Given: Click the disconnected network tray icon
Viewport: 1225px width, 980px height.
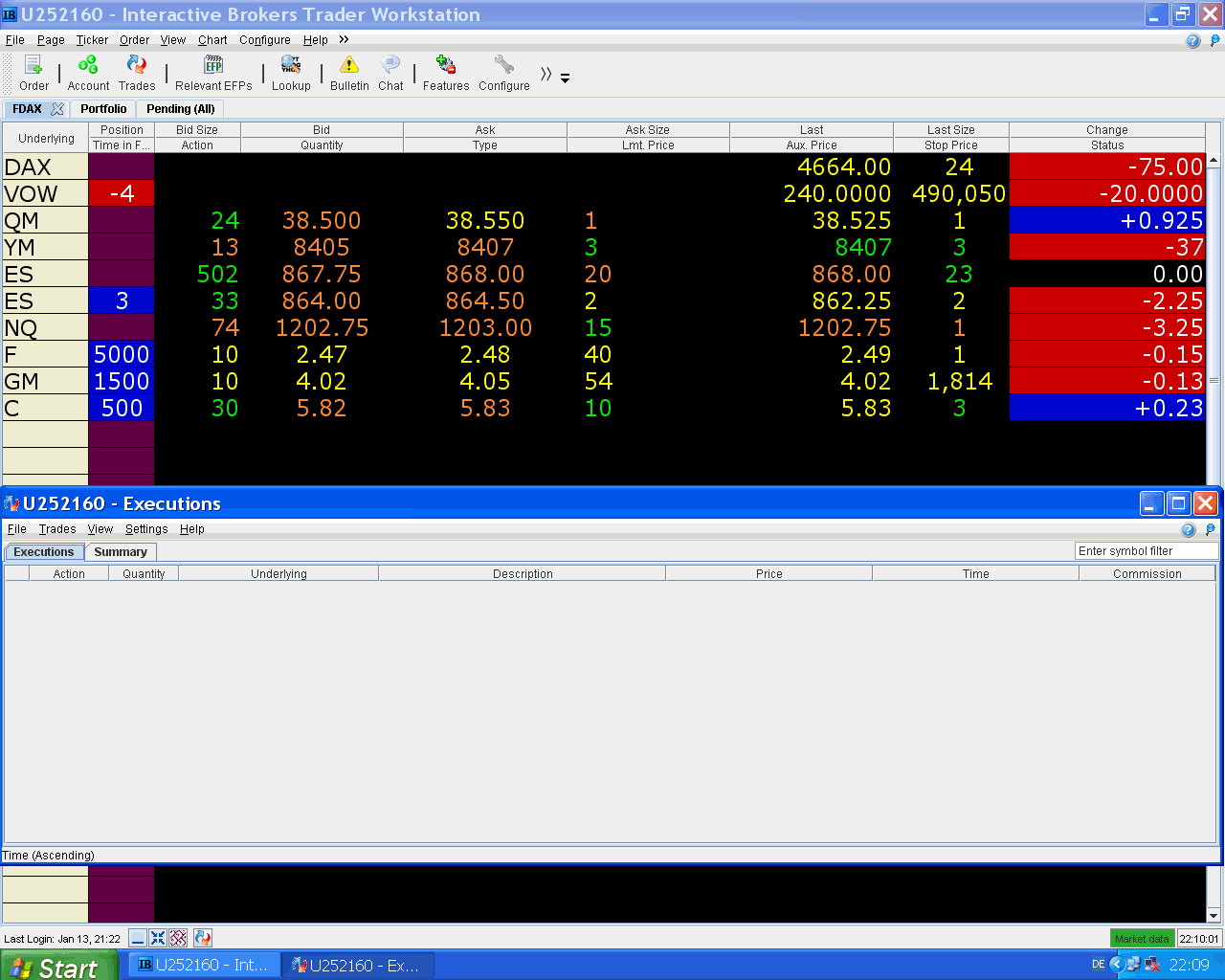Looking at the screenshot, I should click(x=1152, y=965).
